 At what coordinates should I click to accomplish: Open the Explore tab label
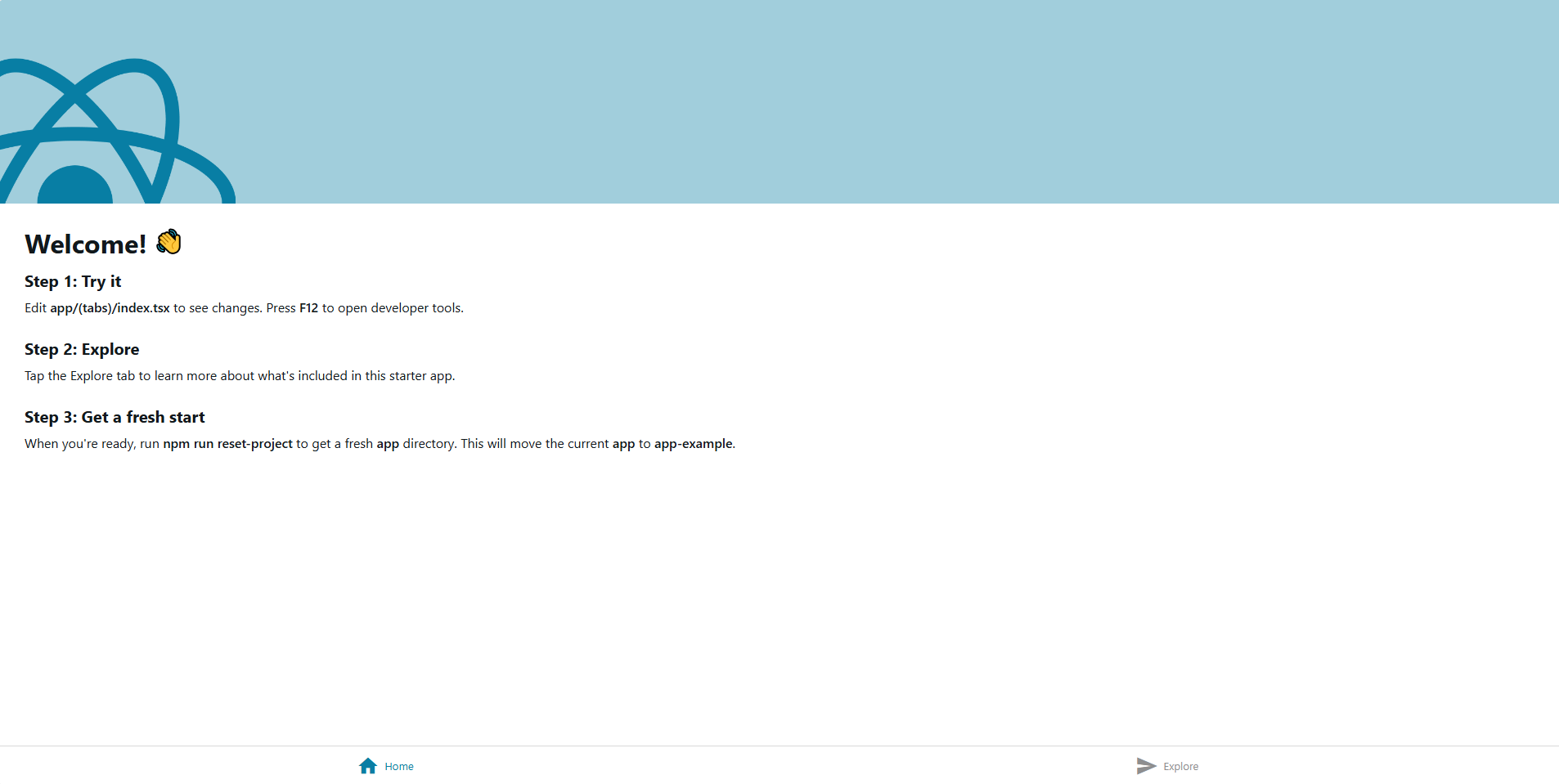[1181, 767]
